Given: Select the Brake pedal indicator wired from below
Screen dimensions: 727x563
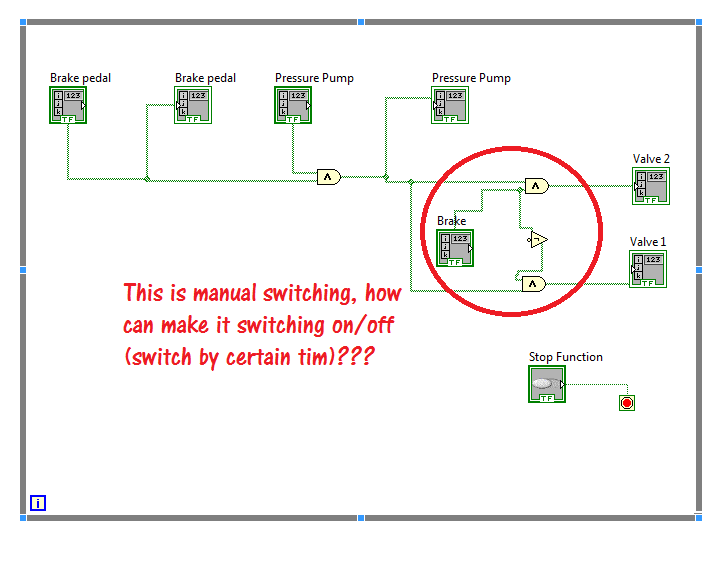Looking at the screenshot, I should click(193, 105).
